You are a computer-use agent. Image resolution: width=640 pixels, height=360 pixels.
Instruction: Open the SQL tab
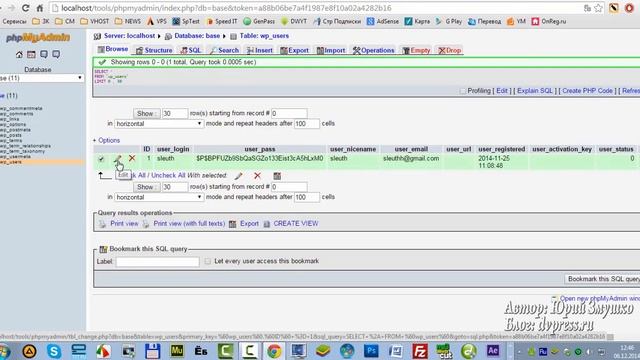click(x=191, y=50)
